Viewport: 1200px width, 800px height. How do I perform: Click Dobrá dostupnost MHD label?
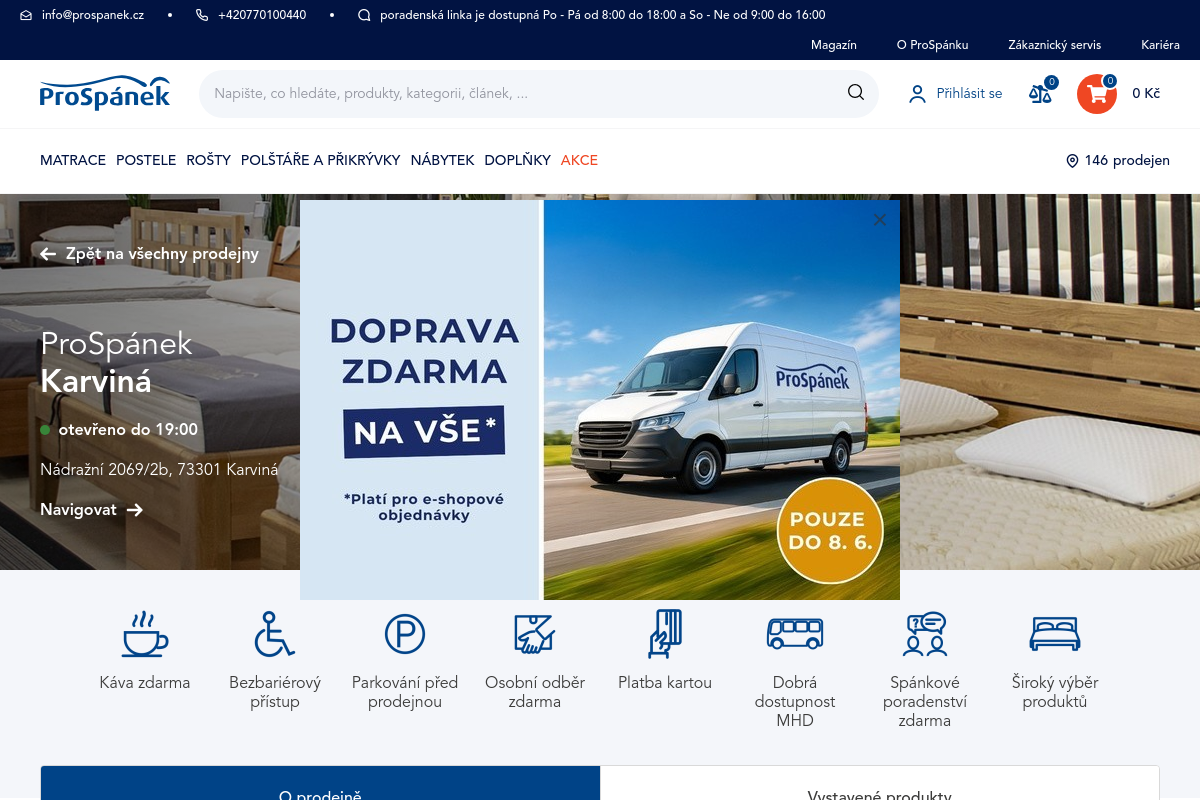pos(795,701)
